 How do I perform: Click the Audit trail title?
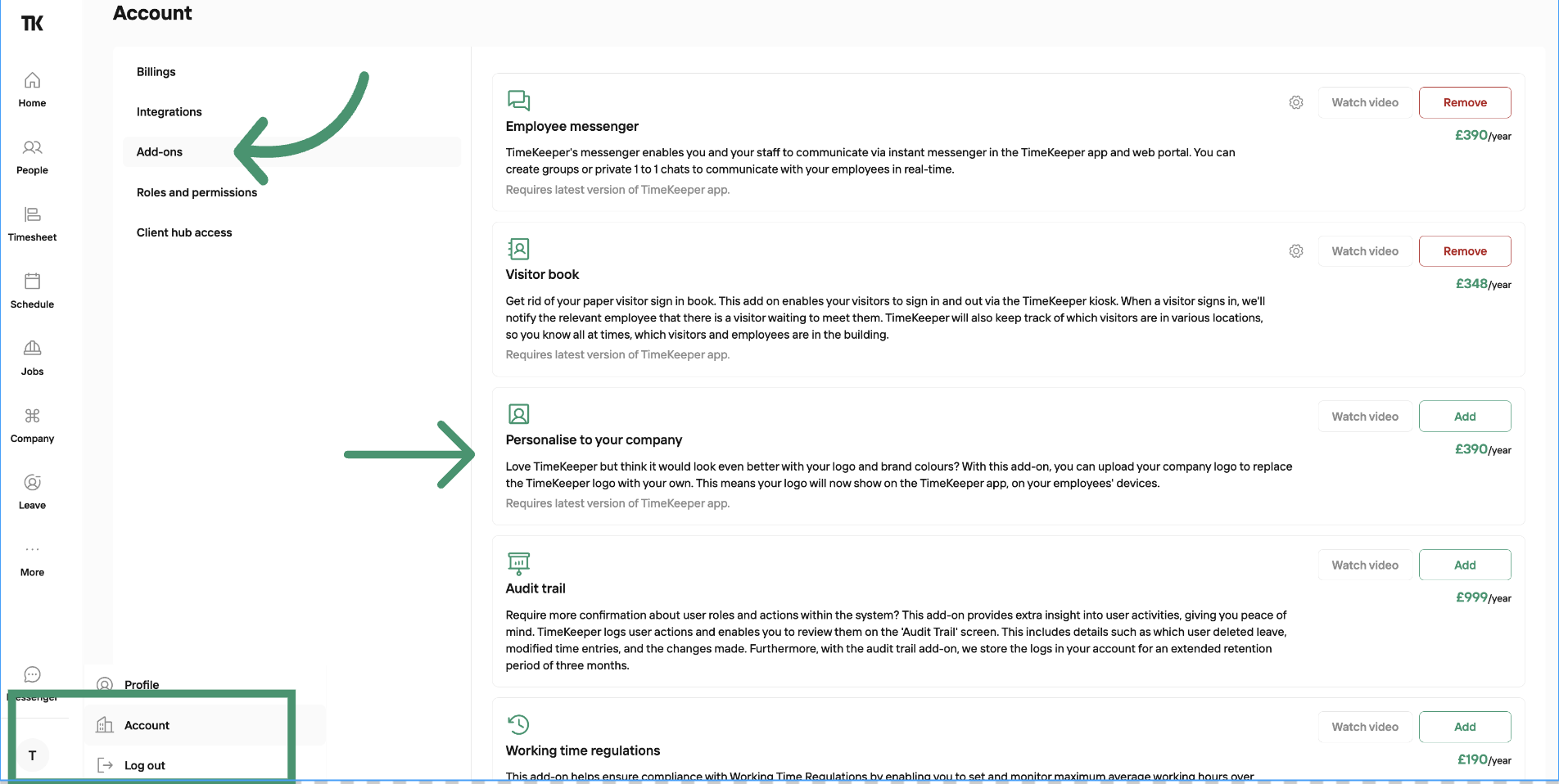click(x=535, y=588)
